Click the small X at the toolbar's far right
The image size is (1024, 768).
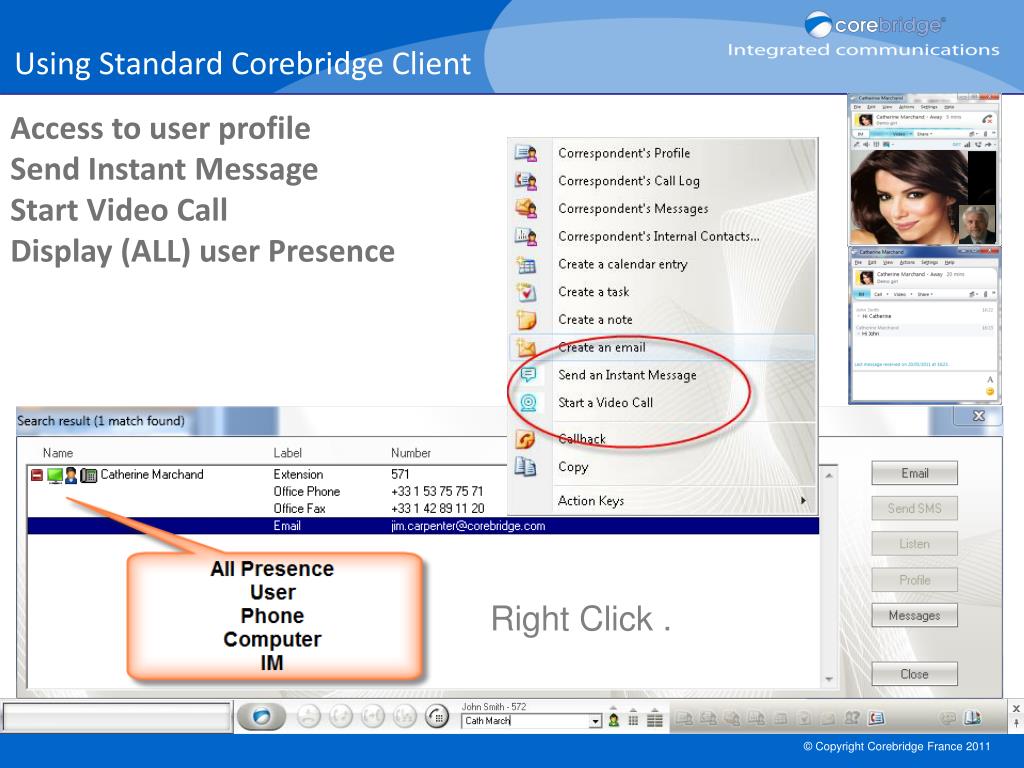coord(1016,709)
